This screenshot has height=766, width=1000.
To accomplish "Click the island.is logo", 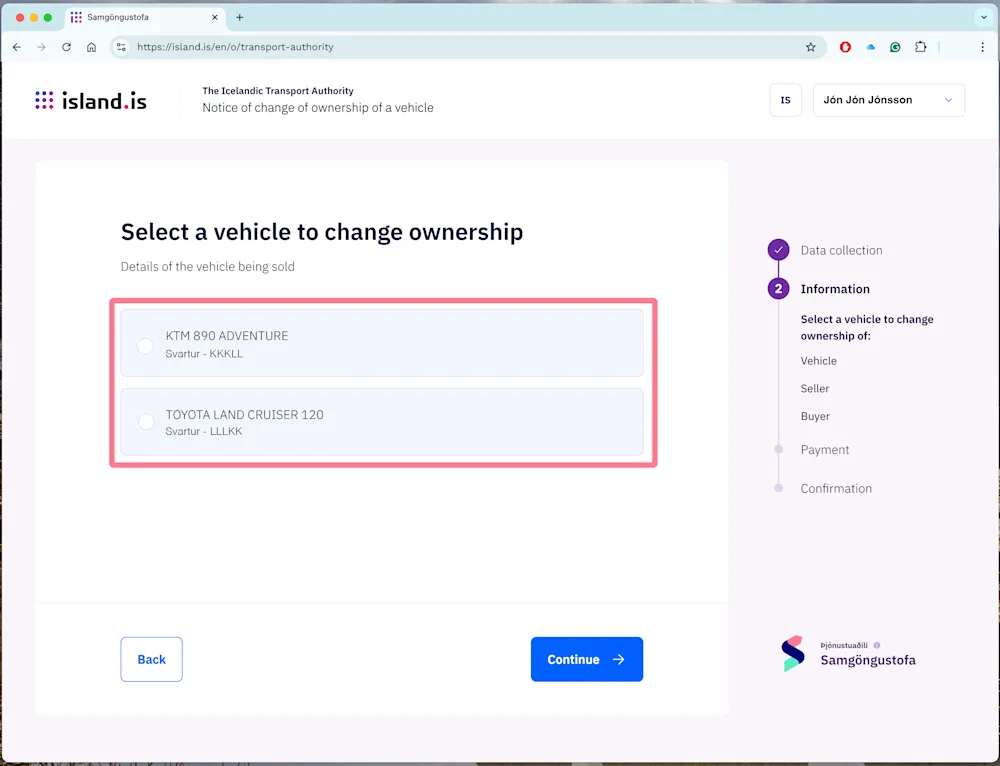I will click(x=90, y=100).
